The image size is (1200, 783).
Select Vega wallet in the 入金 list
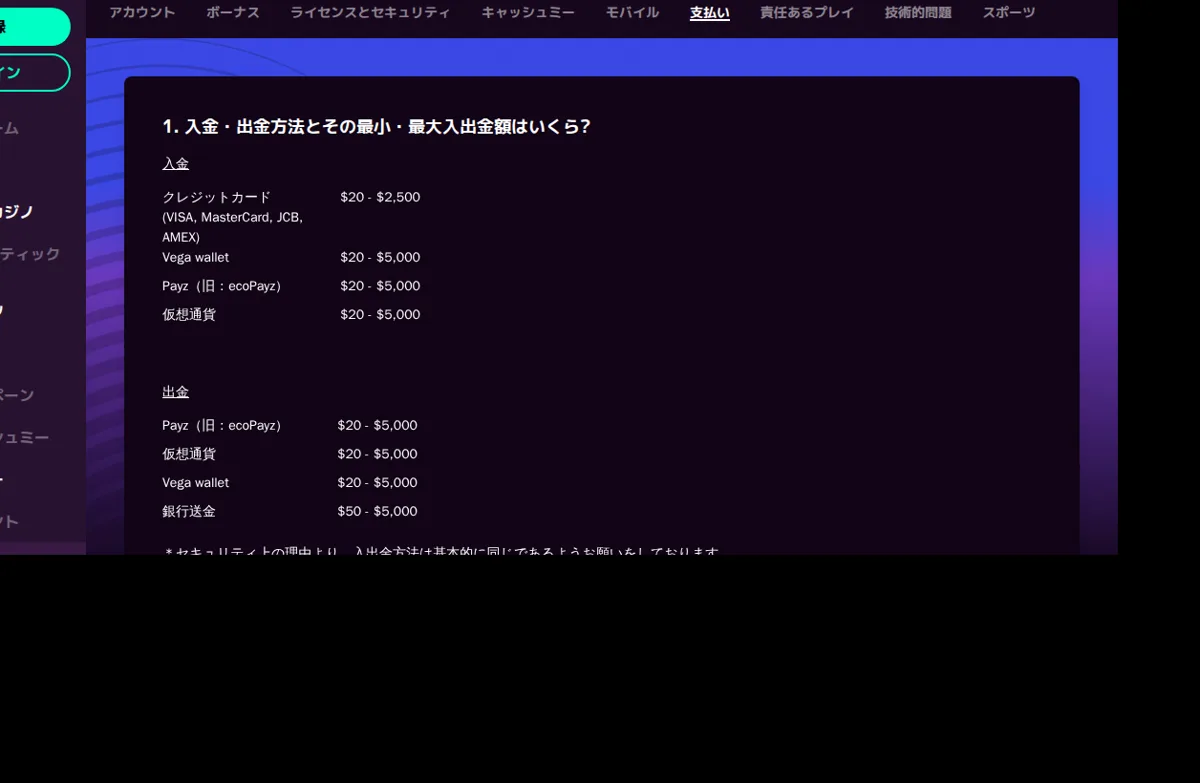195,257
